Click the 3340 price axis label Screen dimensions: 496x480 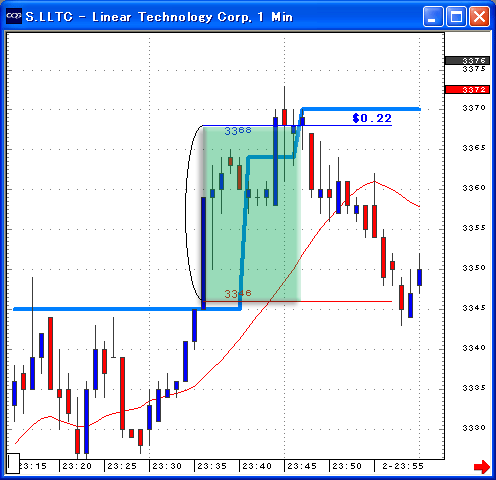tap(474, 348)
